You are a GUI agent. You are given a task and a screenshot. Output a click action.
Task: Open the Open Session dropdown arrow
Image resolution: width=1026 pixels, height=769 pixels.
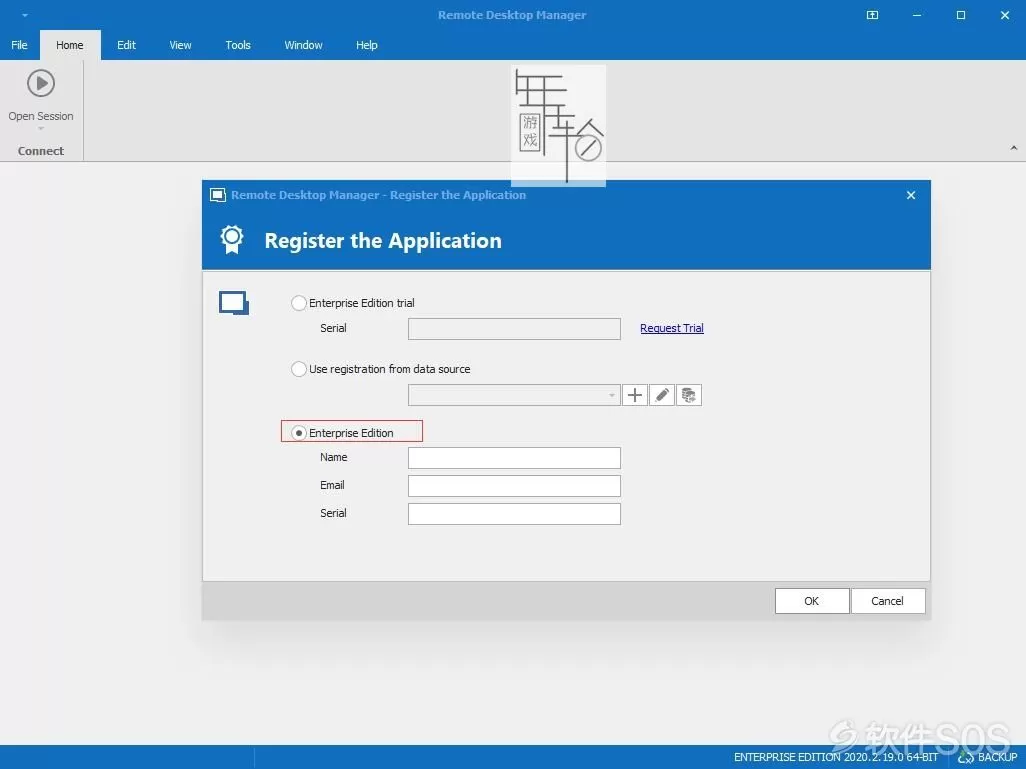[x=41, y=129]
